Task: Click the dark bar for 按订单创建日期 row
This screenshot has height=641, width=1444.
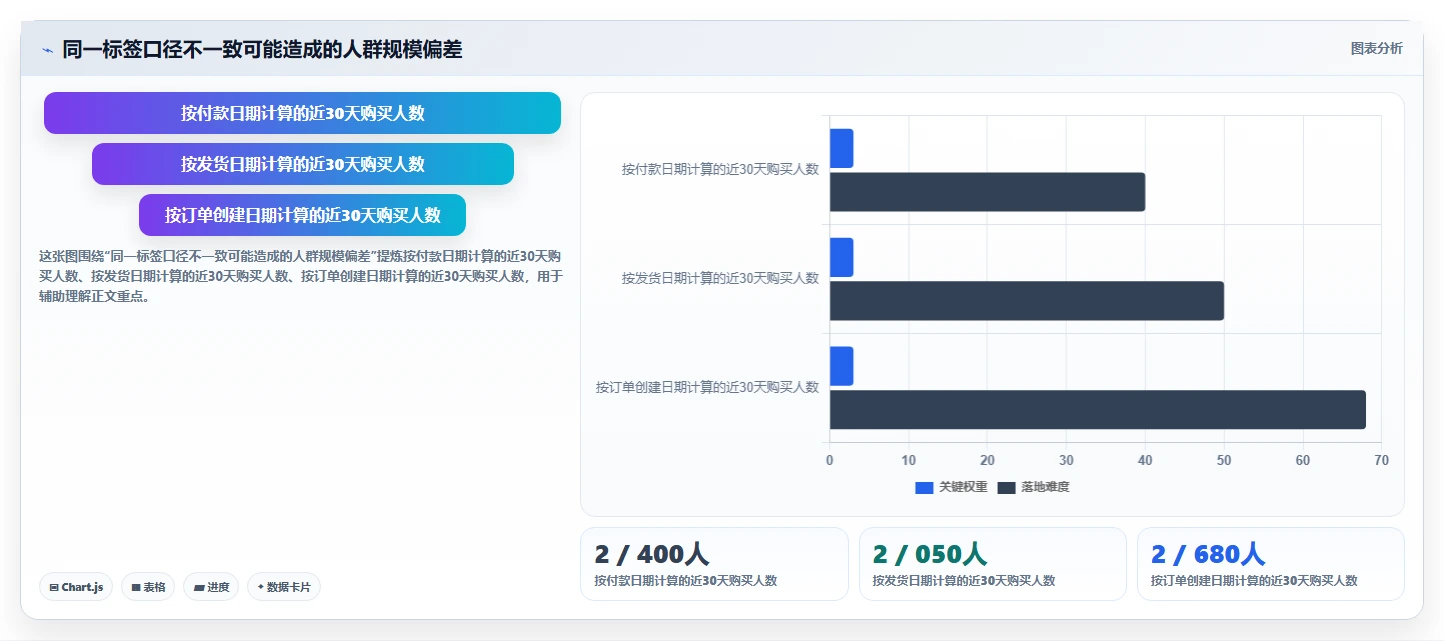Action: 1098,409
